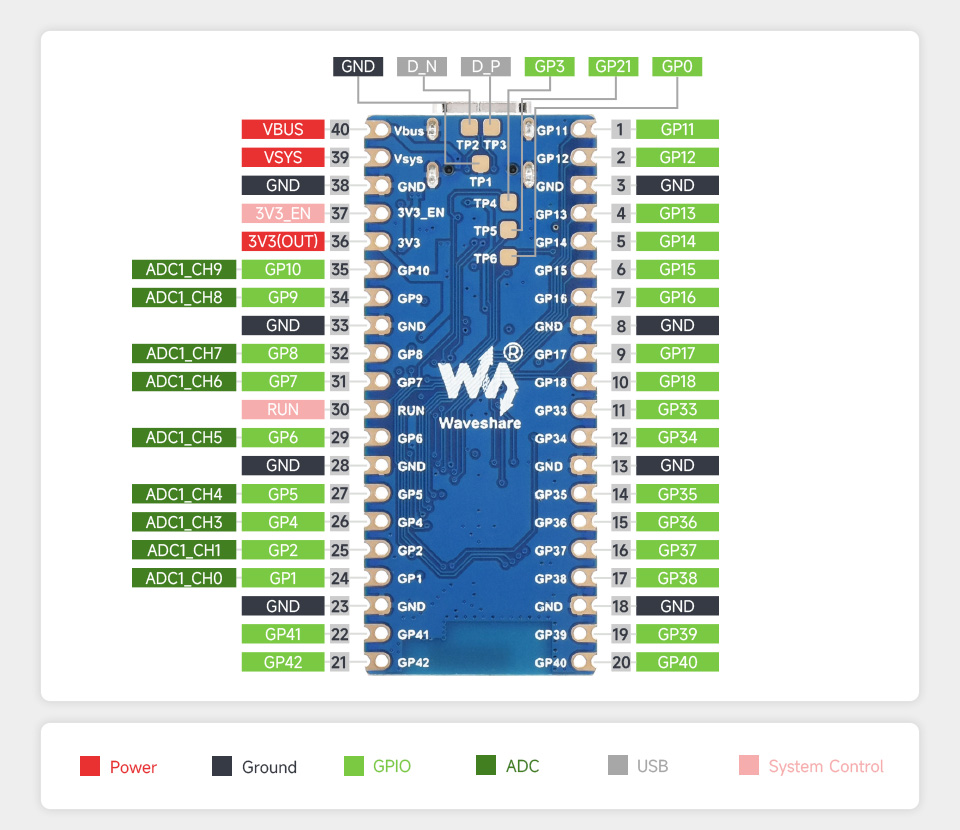Click the VBUS pin label
960x830 pixels.
tap(283, 129)
